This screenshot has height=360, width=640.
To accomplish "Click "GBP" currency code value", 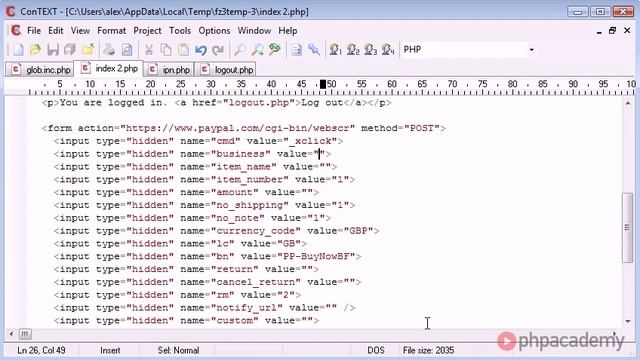I will (x=358, y=231).
